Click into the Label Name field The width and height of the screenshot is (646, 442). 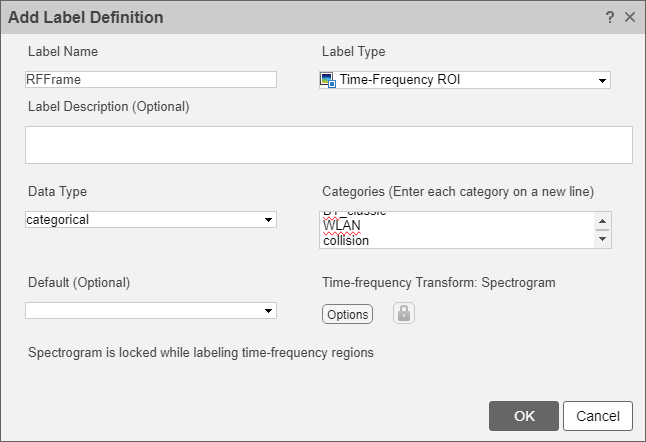150,80
